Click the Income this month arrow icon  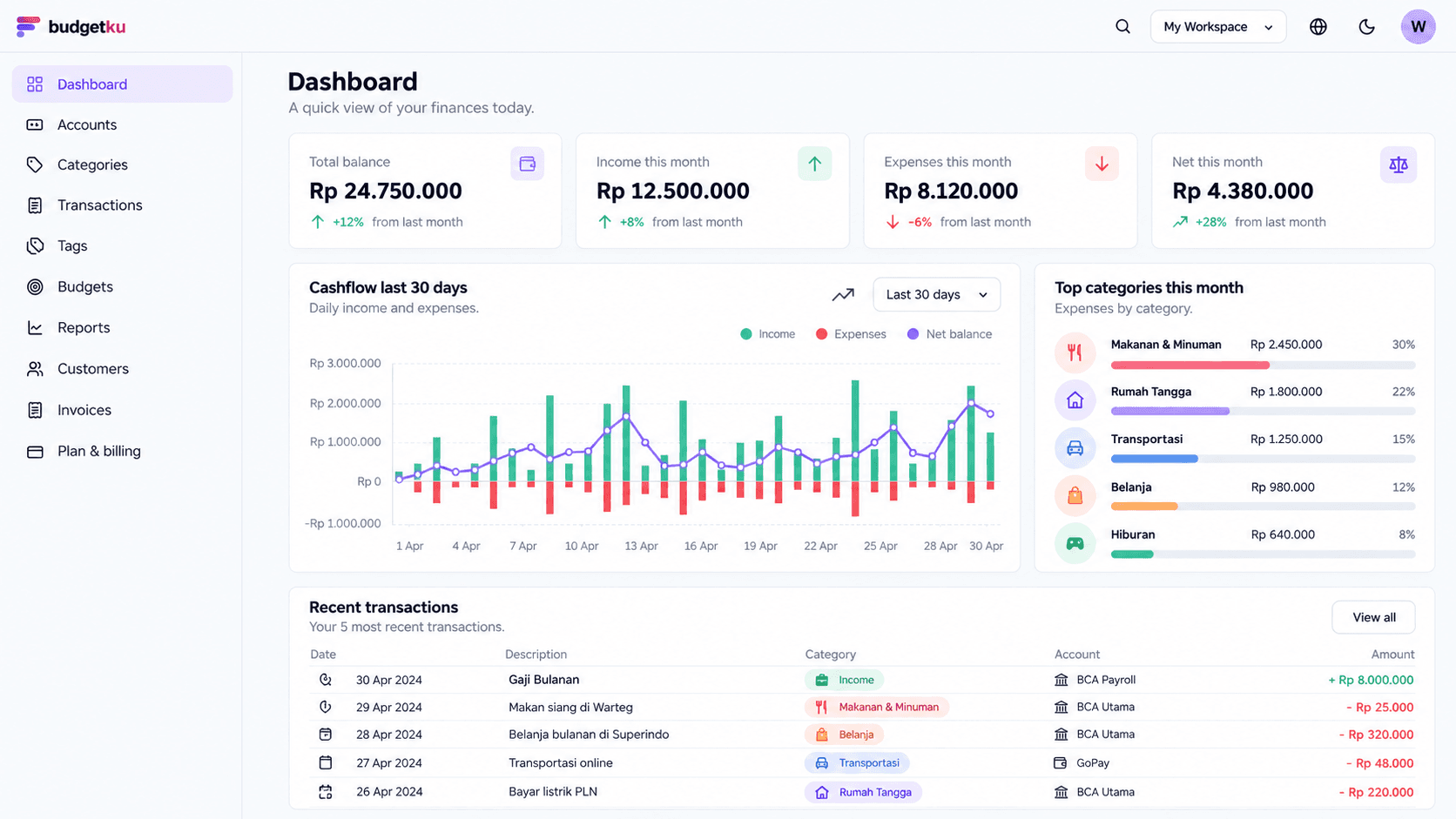click(814, 164)
